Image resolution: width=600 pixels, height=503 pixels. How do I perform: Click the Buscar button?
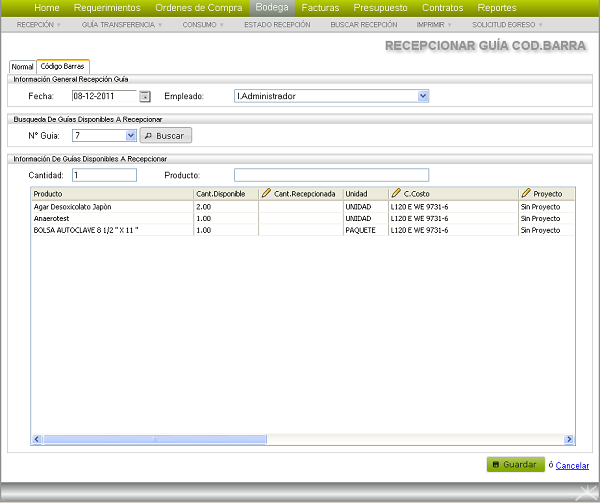pyautogui.click(x=166, y=135)
